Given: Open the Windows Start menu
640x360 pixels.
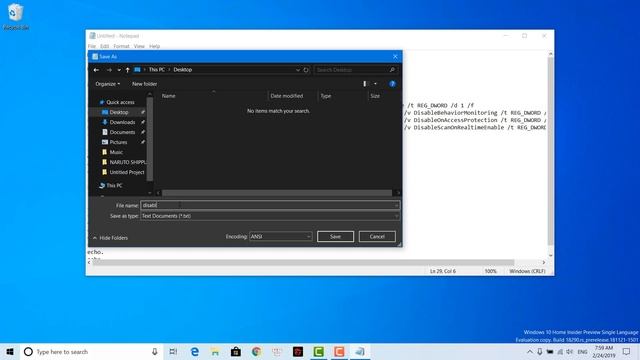Looking at the screenshot, I should point(10,351).
